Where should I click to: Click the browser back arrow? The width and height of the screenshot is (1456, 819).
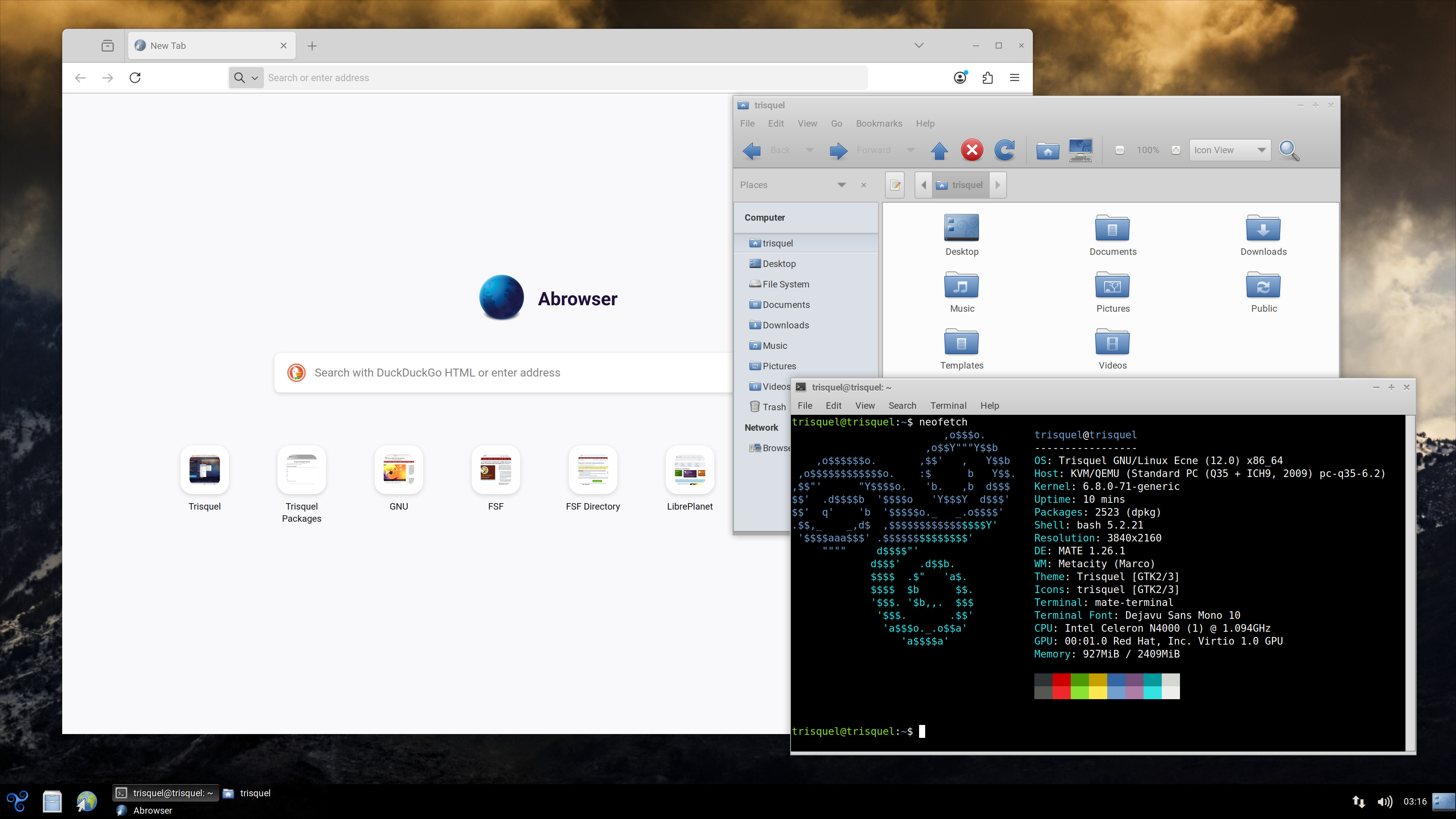coord(80,77)
